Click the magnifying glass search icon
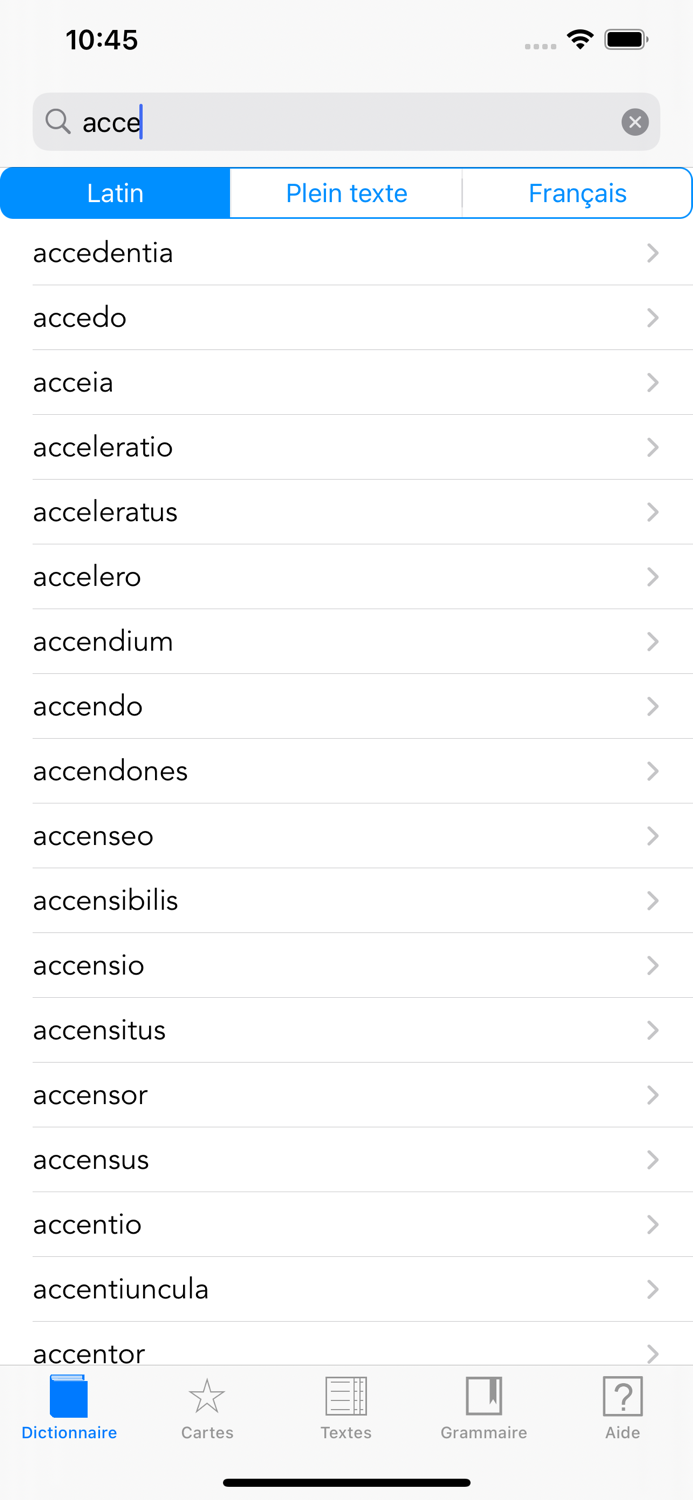 click(x=58, y=121)
